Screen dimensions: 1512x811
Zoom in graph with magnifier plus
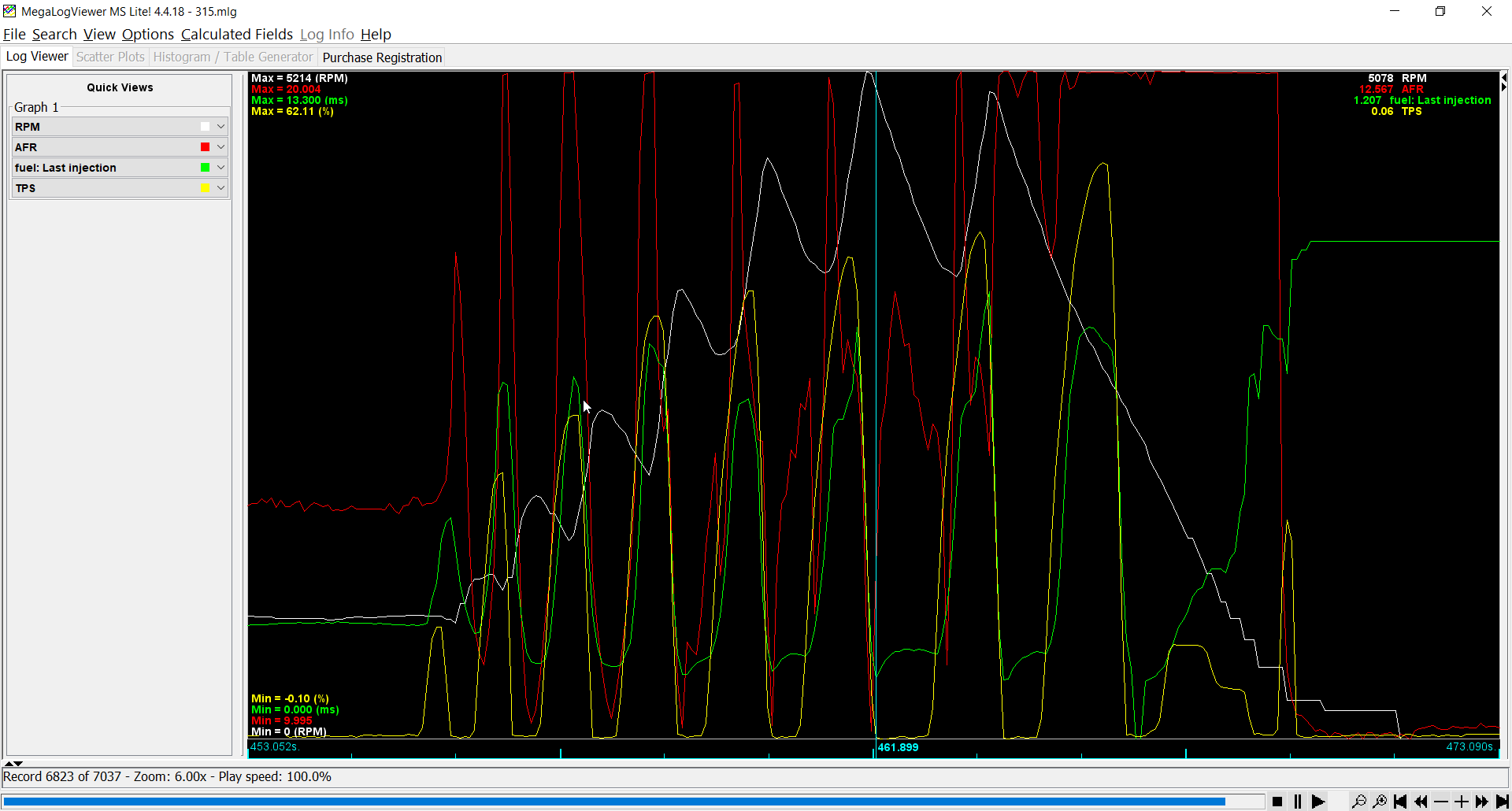(x=1380, y=802)
